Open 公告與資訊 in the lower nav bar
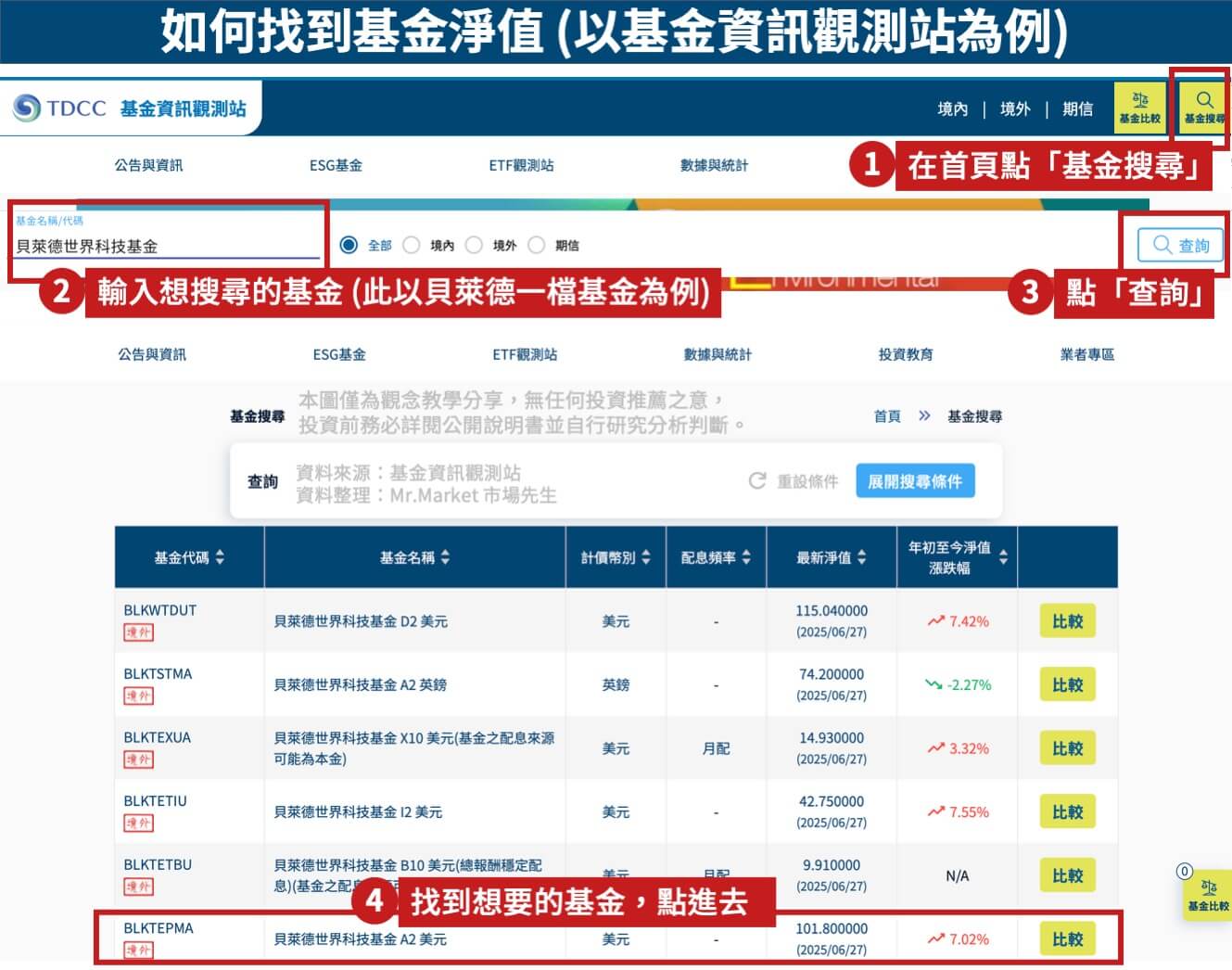Screen dimensions: 1232x970 (x=152, y=354)
